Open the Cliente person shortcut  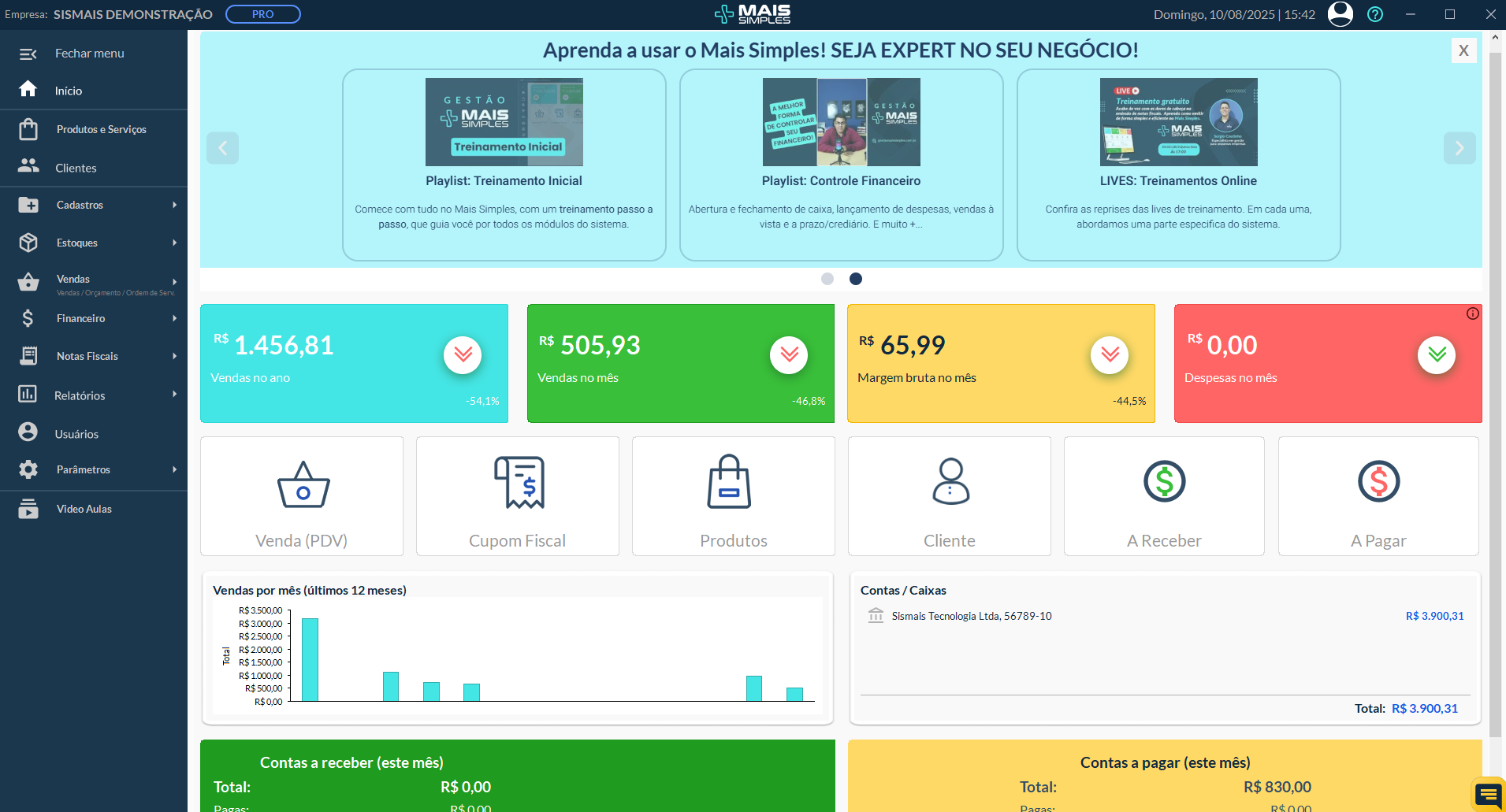point(950,482)
